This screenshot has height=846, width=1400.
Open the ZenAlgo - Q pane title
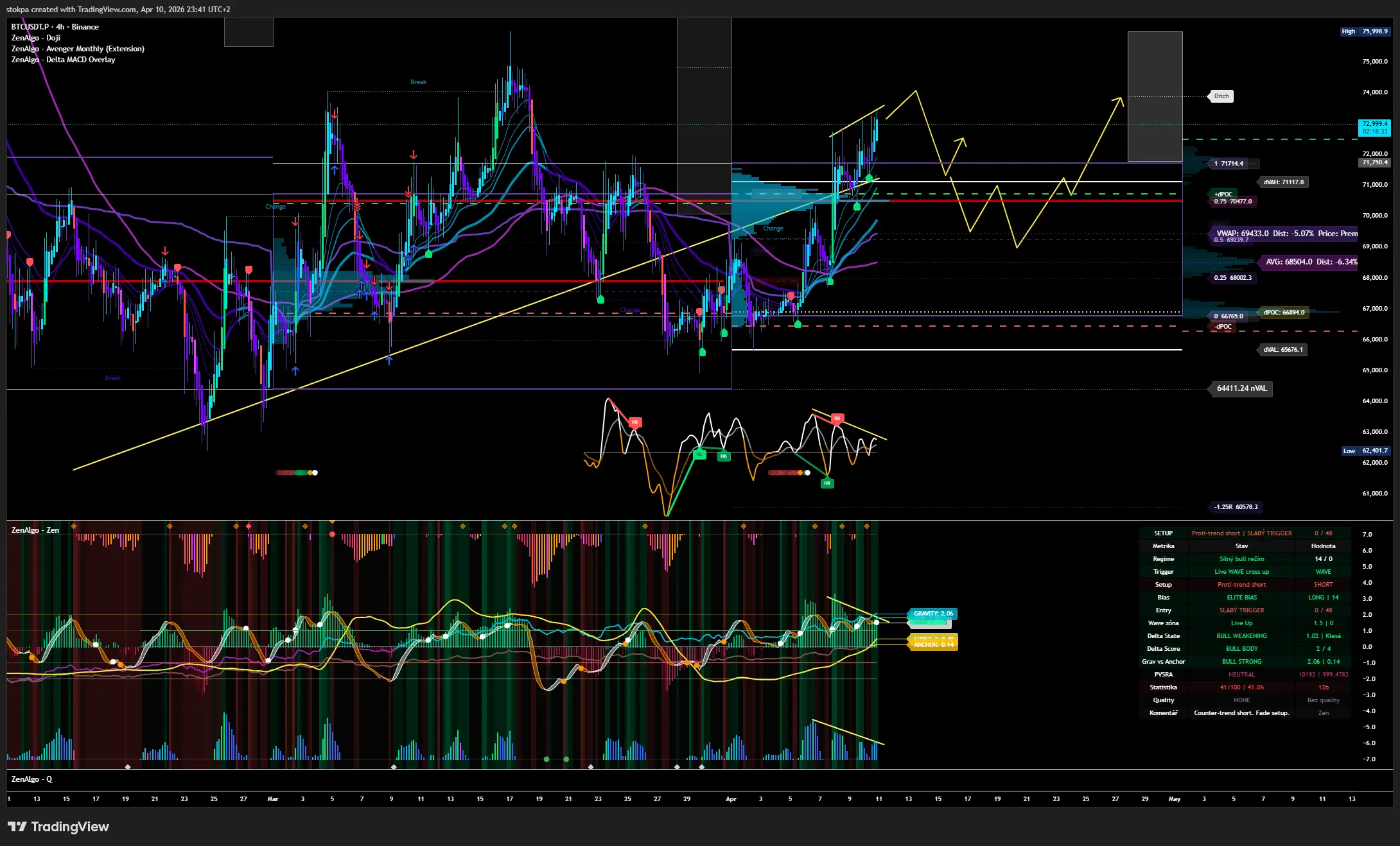click(31, 779)
